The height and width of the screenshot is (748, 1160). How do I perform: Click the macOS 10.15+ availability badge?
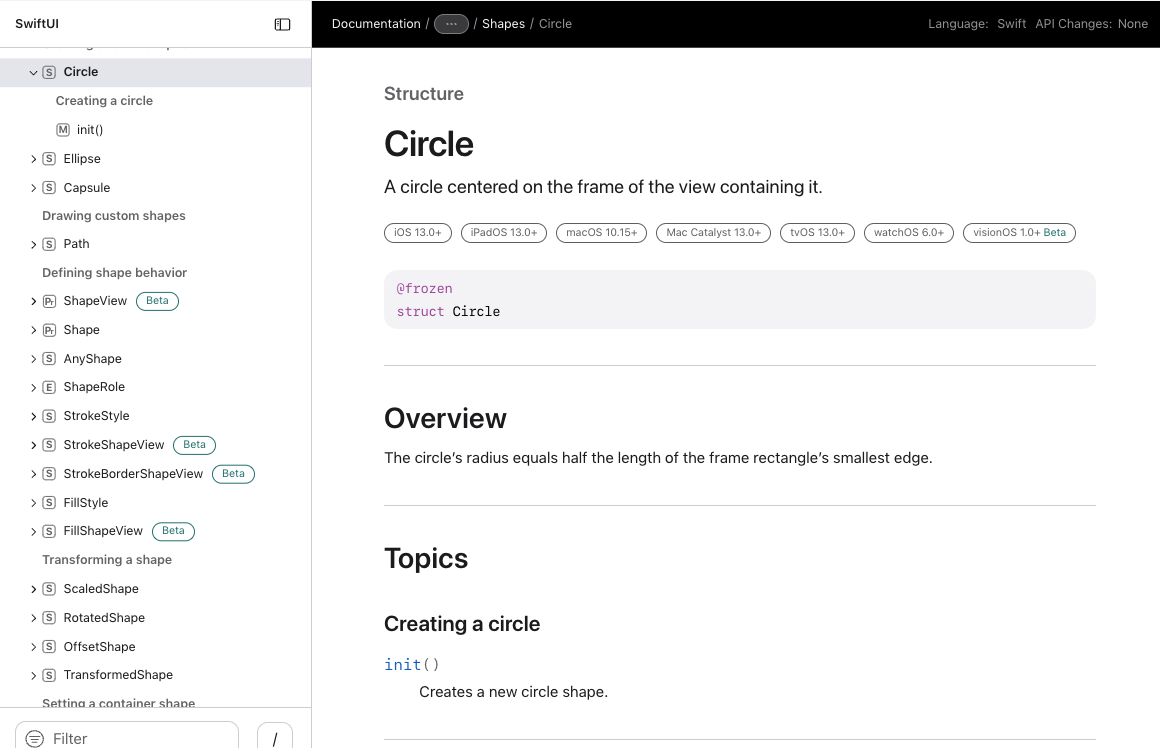(601, 232)
